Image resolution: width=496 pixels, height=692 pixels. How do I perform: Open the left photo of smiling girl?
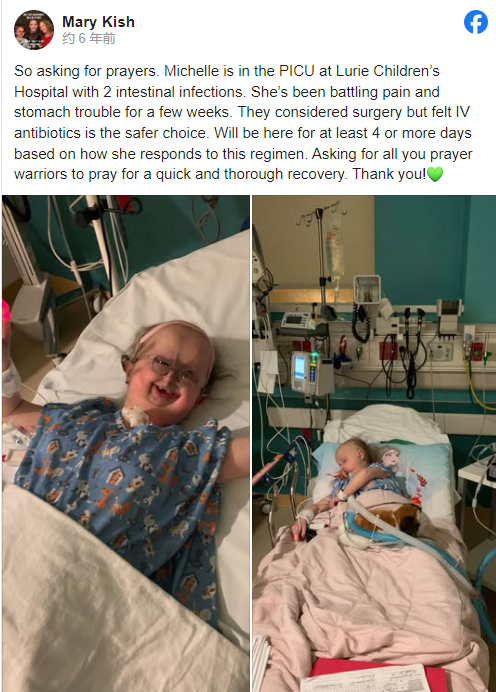(x=126, y=443)
